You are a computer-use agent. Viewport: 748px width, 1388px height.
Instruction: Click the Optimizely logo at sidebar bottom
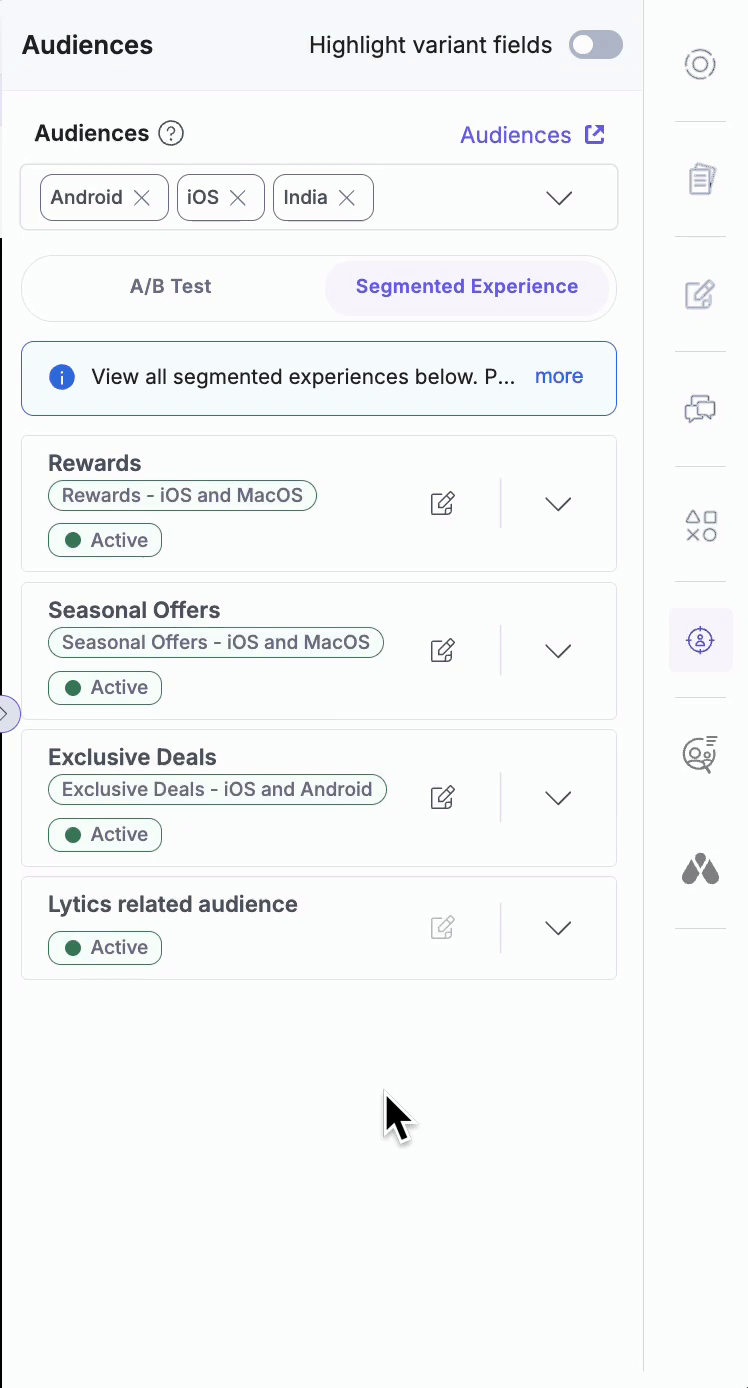click(700, 869)
